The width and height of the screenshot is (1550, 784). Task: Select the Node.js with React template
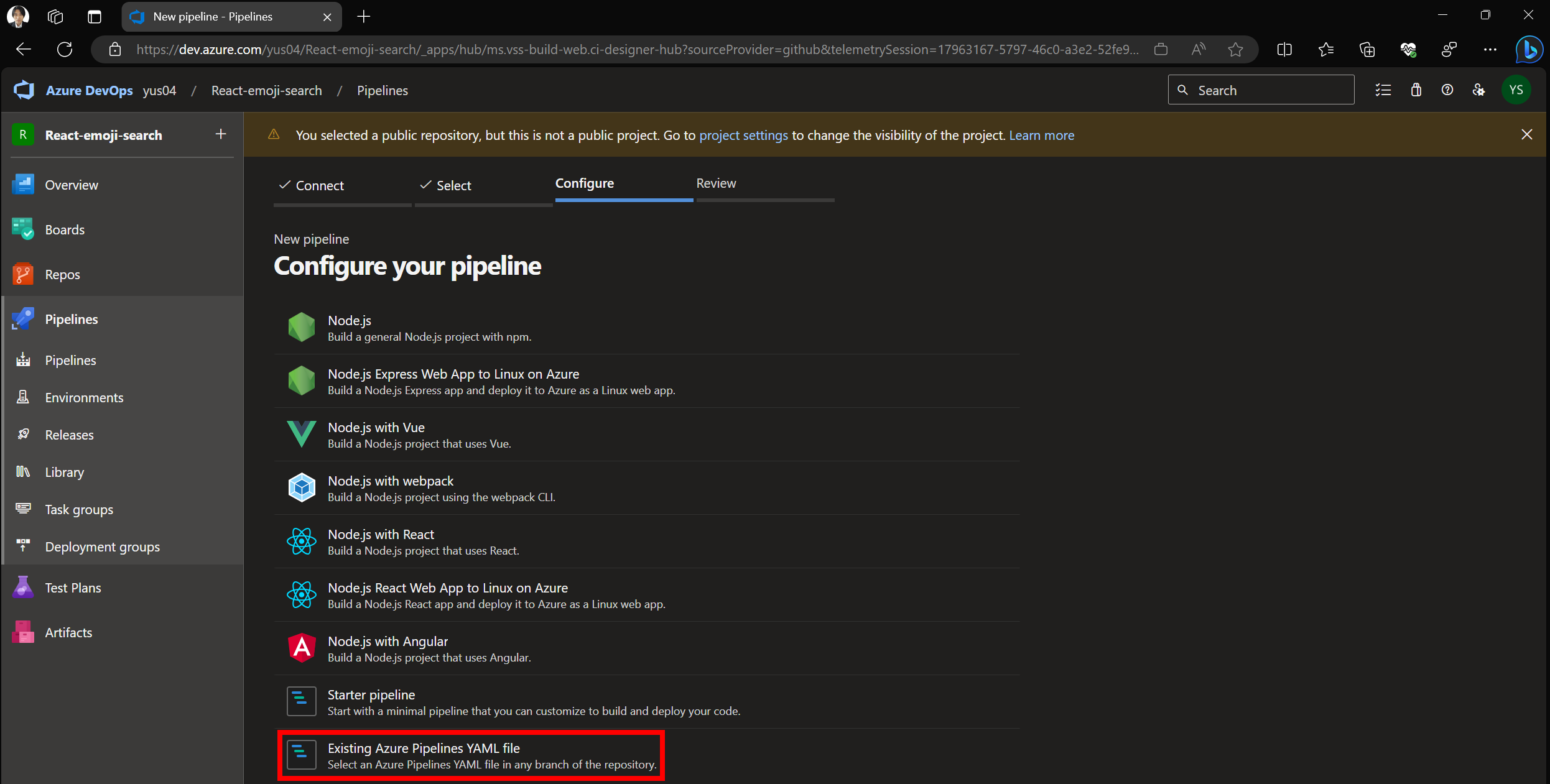(x=381, y=535)
